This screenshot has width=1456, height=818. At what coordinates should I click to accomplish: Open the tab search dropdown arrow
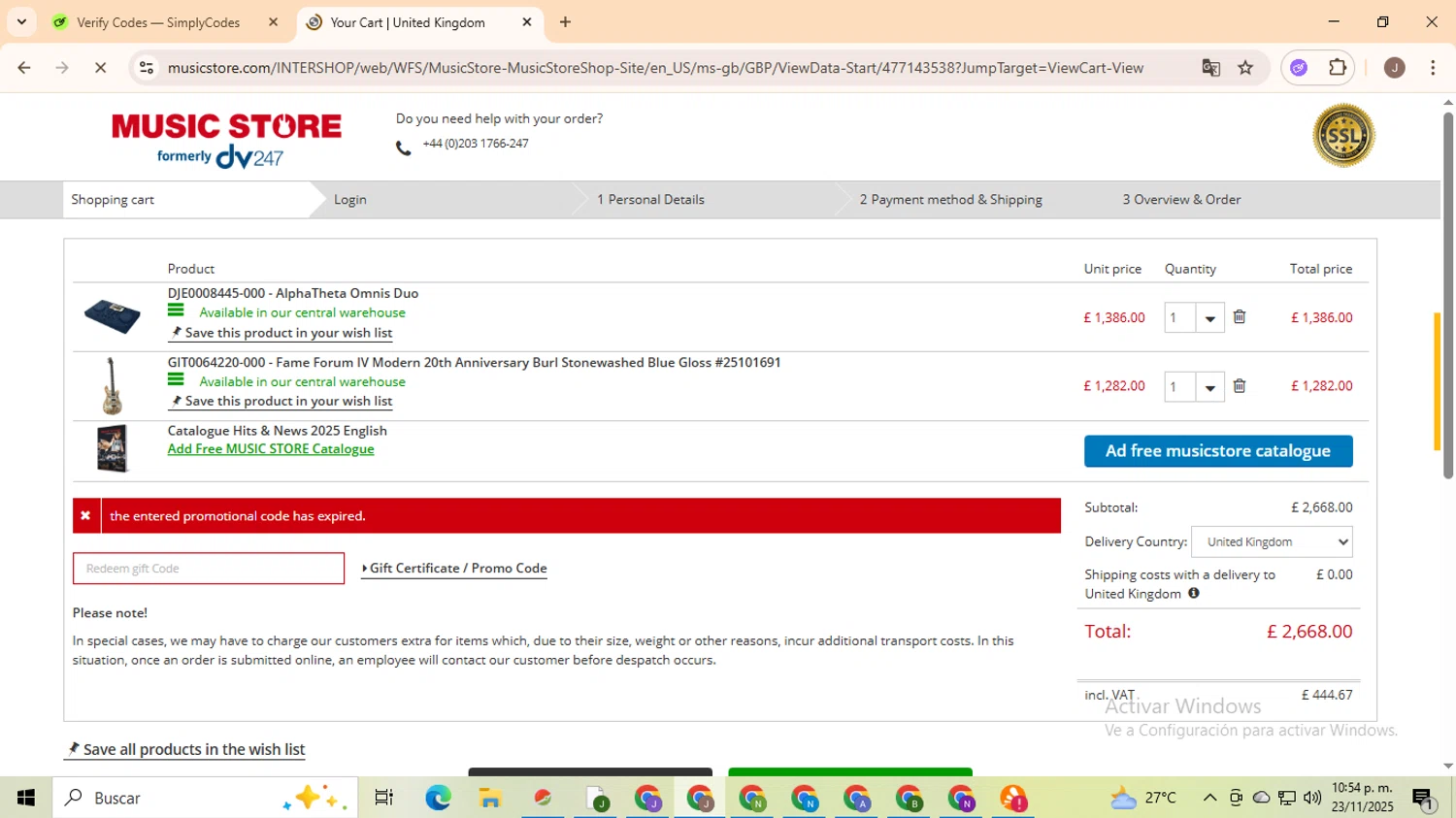21,21
